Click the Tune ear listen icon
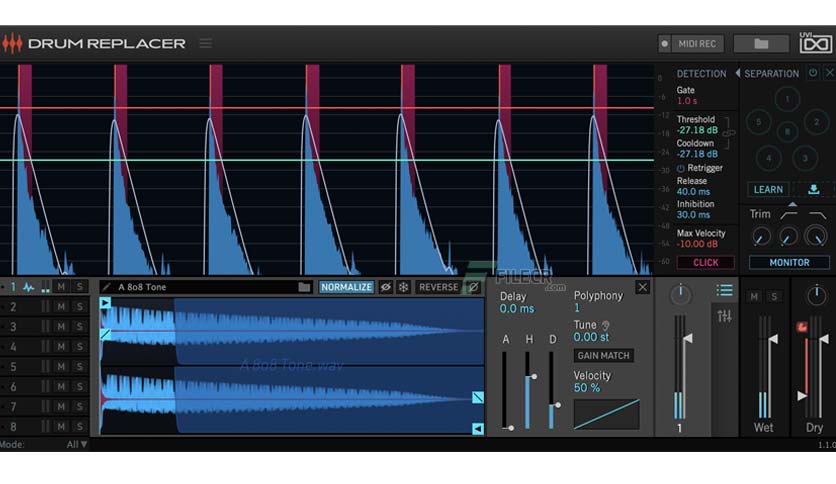Screen dimensions: 836x484 coord(606,325)
